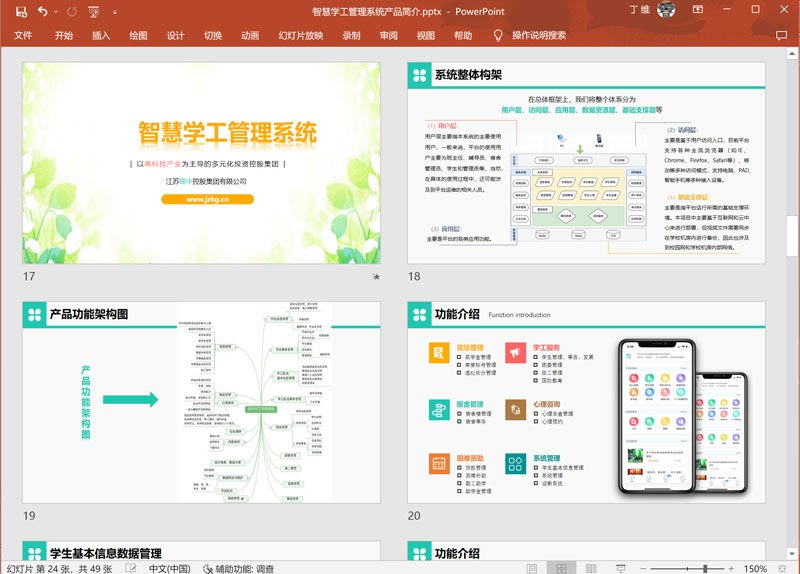Click the vertical scrollbar thumb
The width and height of the screenshot is (800, 574).
click(x=792, y=234)
